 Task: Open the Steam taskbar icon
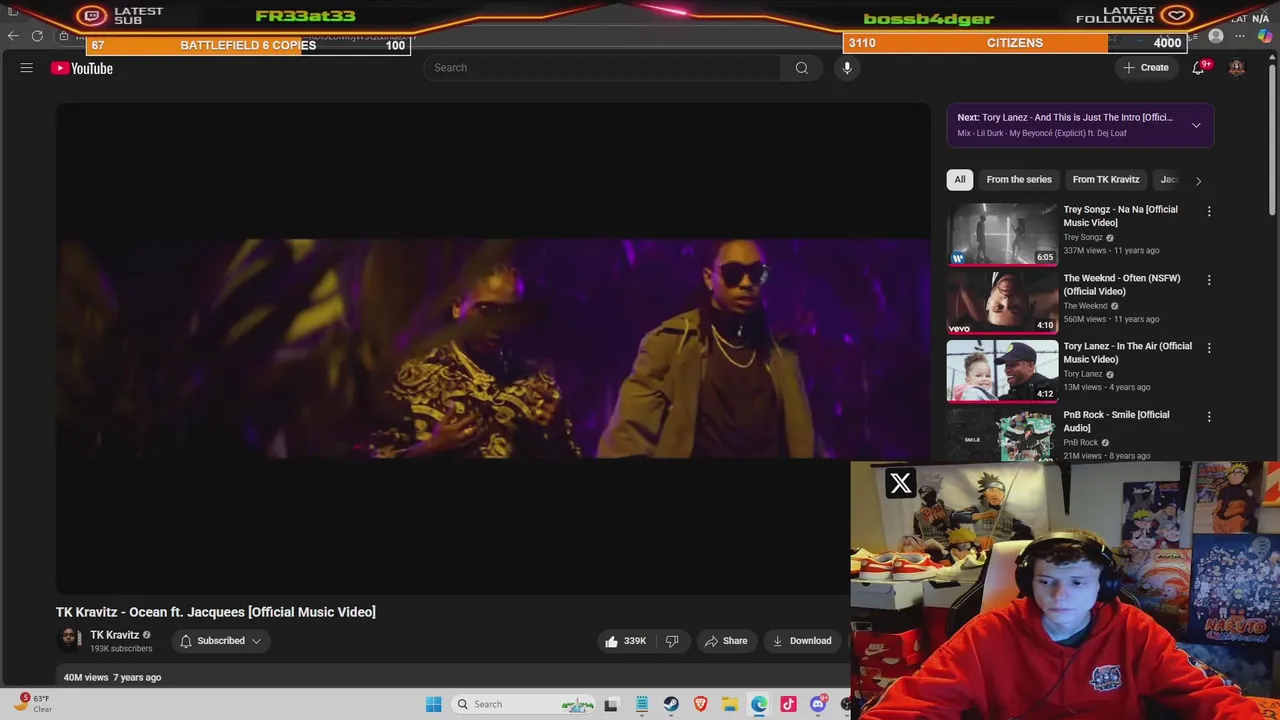(x=671, y=704)
